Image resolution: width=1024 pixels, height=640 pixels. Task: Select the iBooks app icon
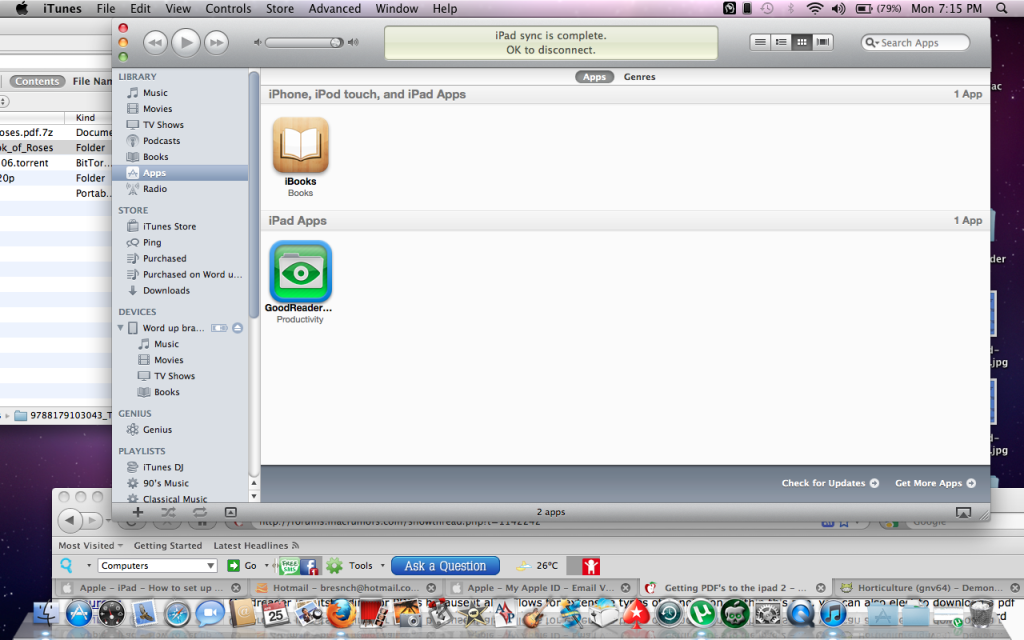(x=300, y=146)
